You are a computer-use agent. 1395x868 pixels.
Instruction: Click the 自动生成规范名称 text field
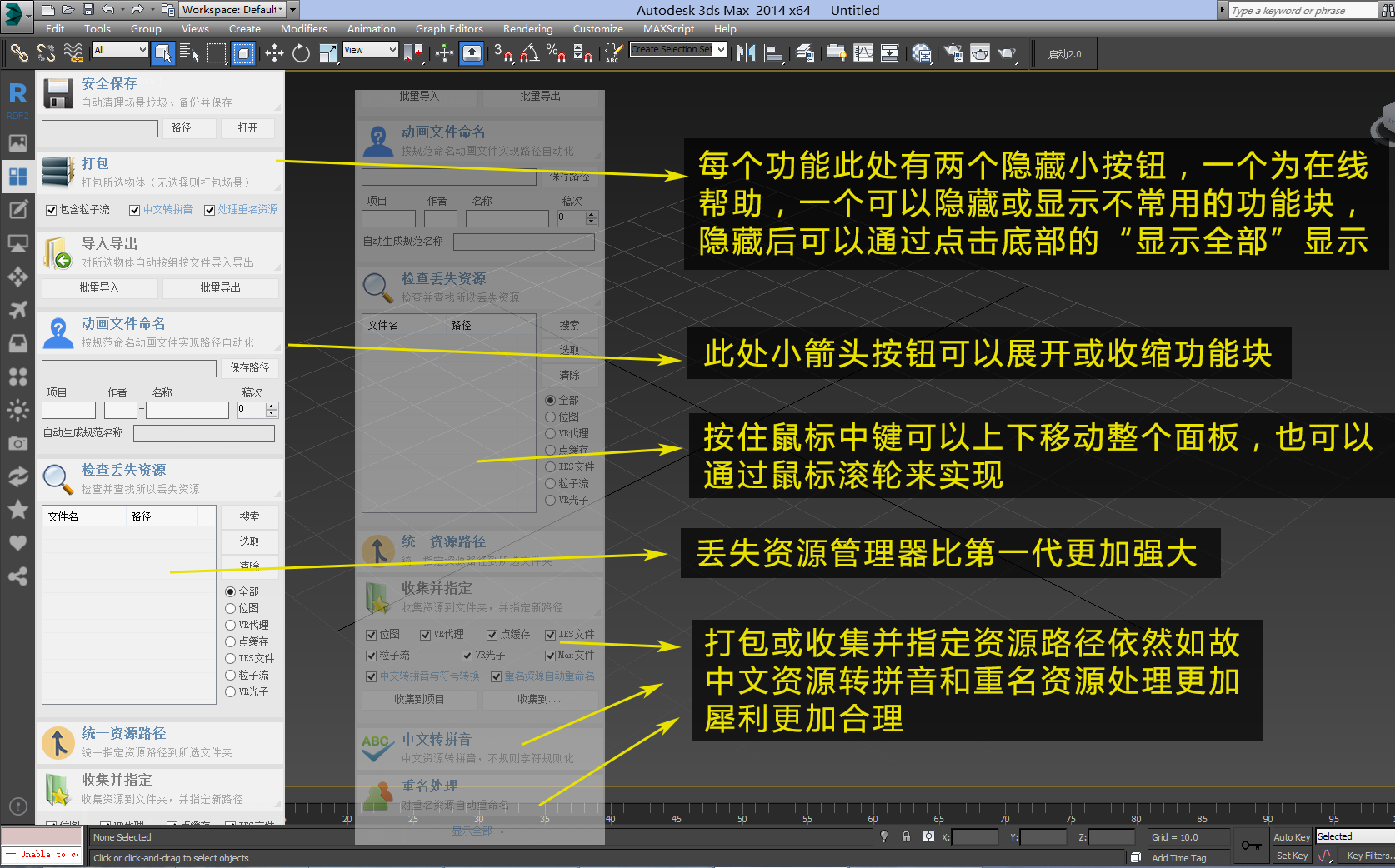click(204, 433)
